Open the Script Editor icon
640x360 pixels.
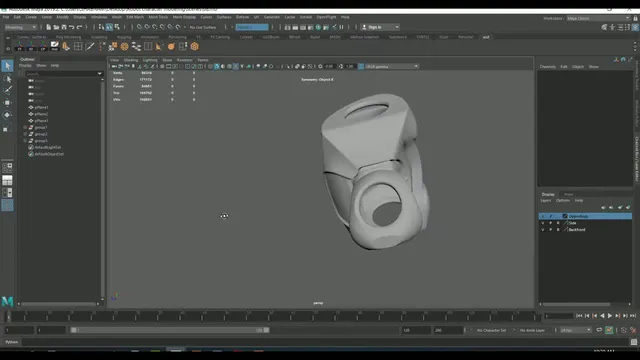tap(633, 342)
